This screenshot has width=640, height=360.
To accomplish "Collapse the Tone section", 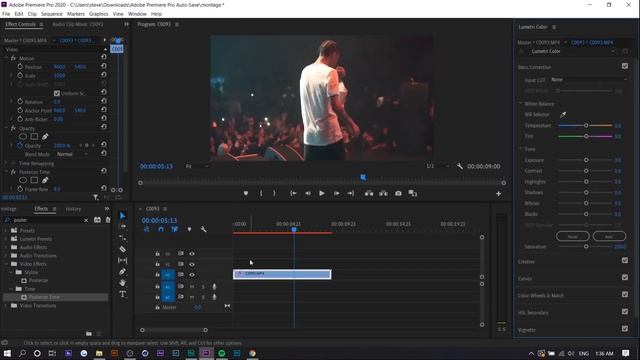I will point(521,149).
